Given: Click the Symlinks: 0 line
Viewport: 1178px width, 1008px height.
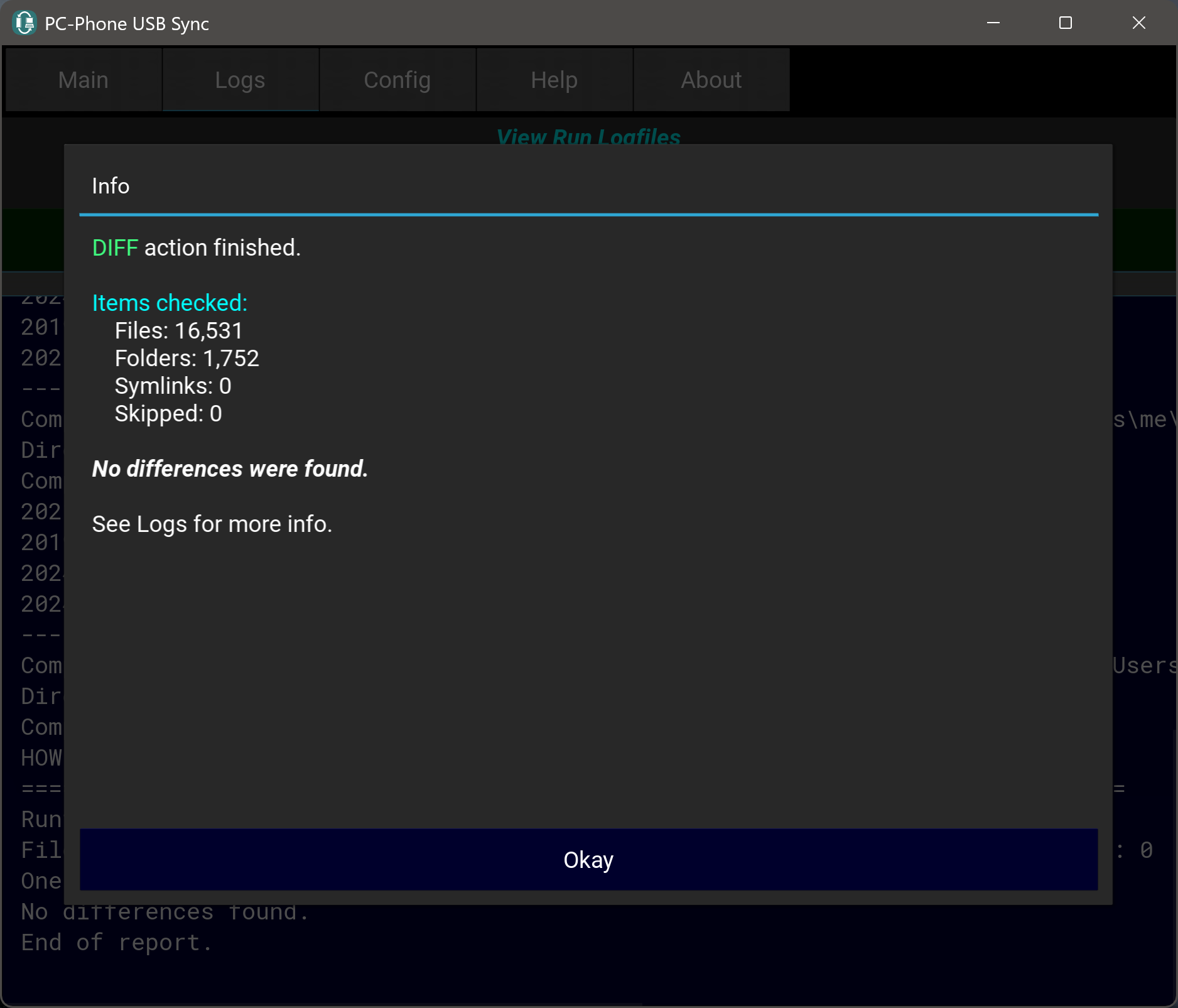Looking at the screenshot, I should (x=173, y=386).
